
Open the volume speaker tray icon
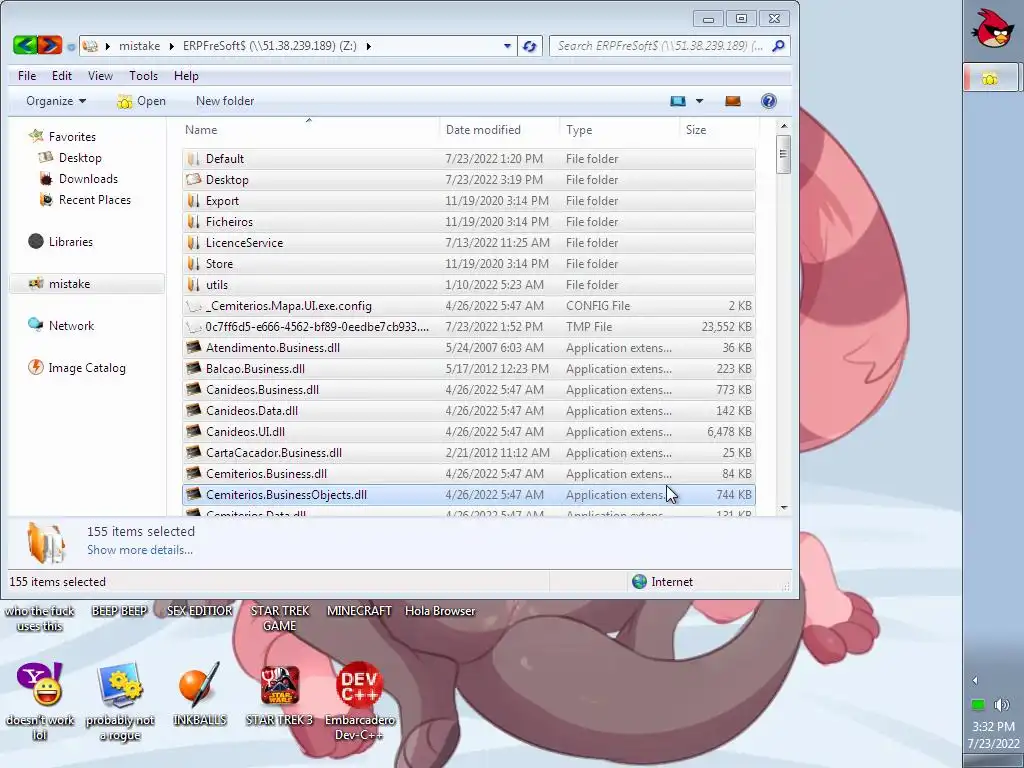[x=1001, y=705]
